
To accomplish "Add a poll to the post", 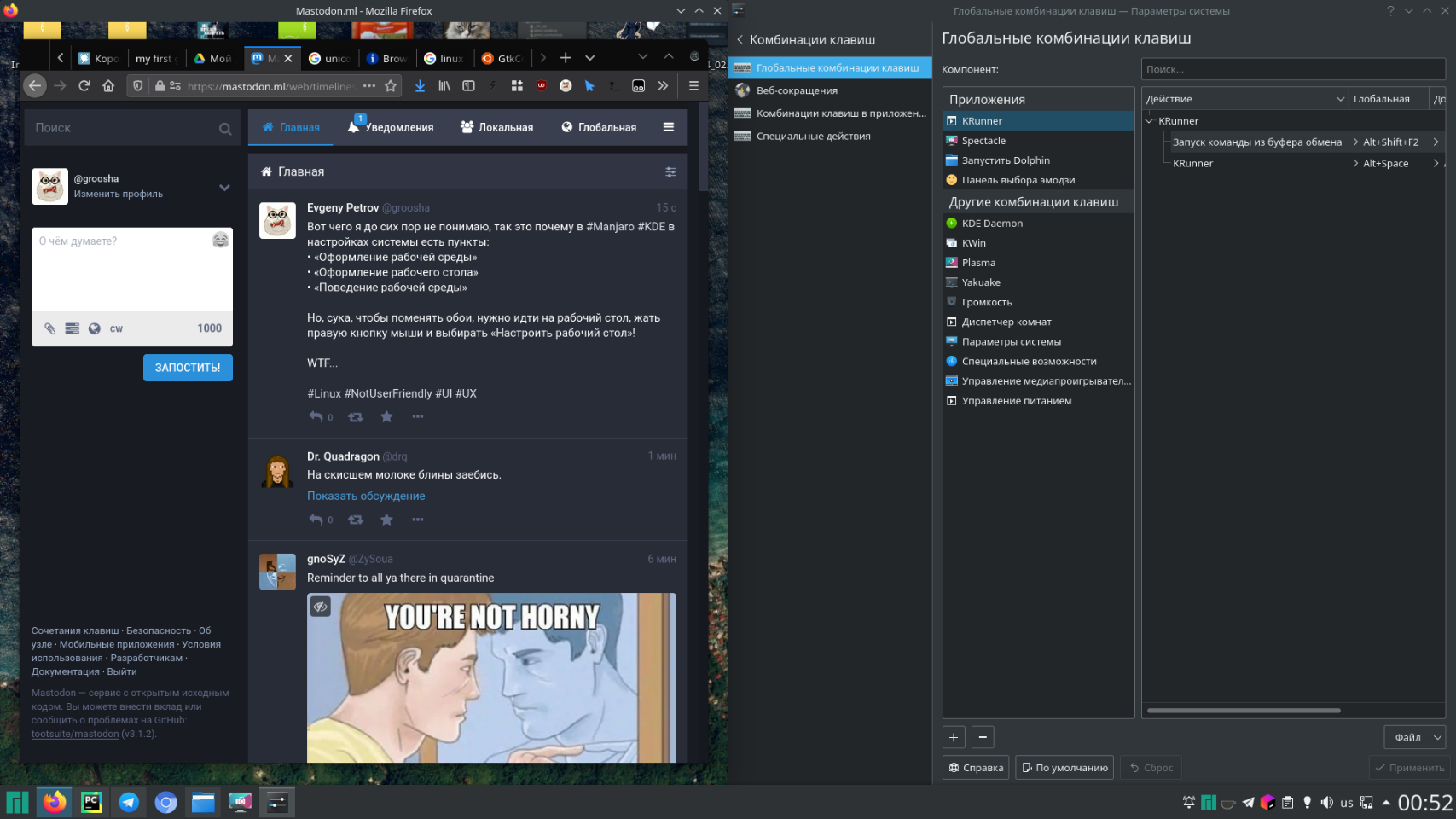I will tap(73, 328).
